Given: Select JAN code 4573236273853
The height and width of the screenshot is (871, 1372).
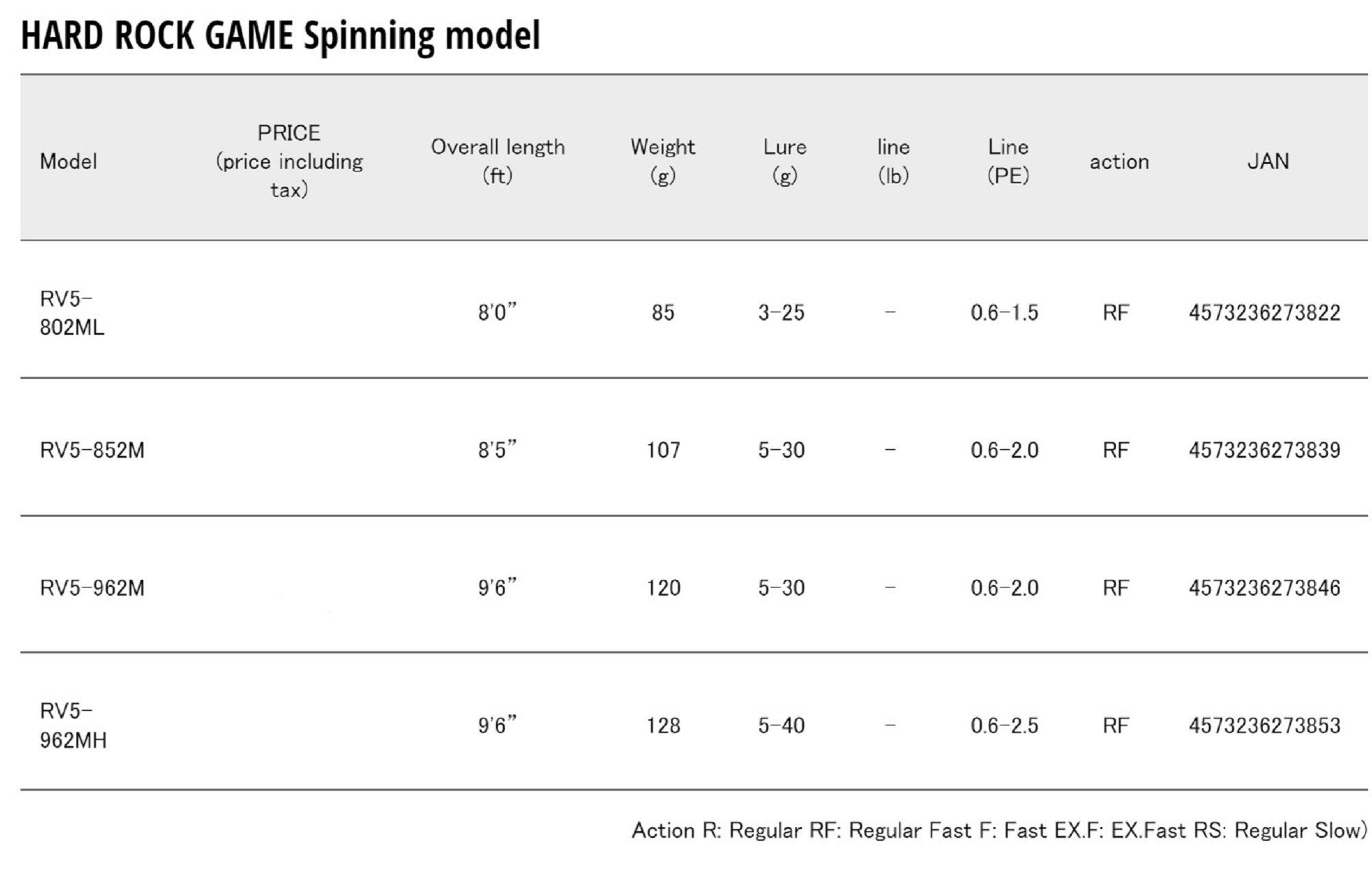Looking at the screenshot, I should click(x=1264, y=725).
